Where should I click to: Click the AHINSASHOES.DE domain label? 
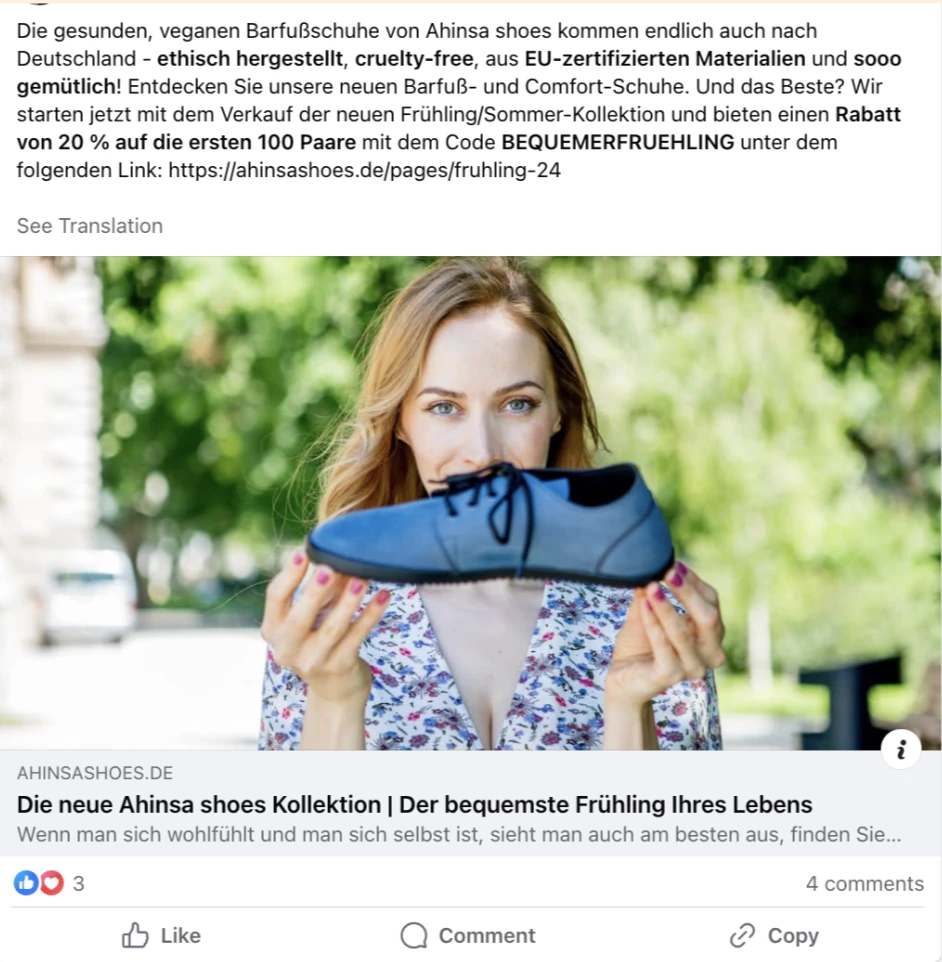click(95, 773)
